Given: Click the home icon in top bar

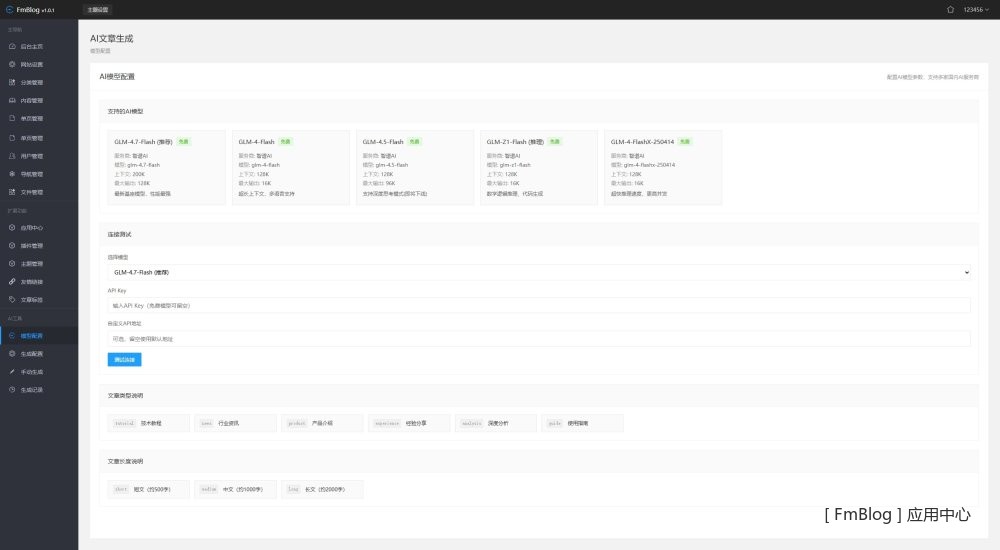Looking at the screenshot, I should (x=950, y=9).
